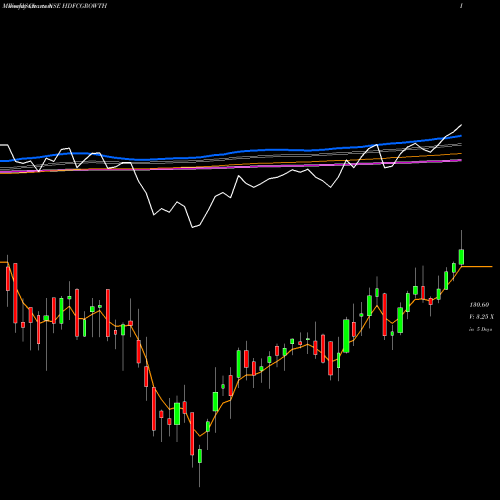500x500 pixels.
Task: Click the lowest green candlestick at chart bottom
Action: coord(200,456)
